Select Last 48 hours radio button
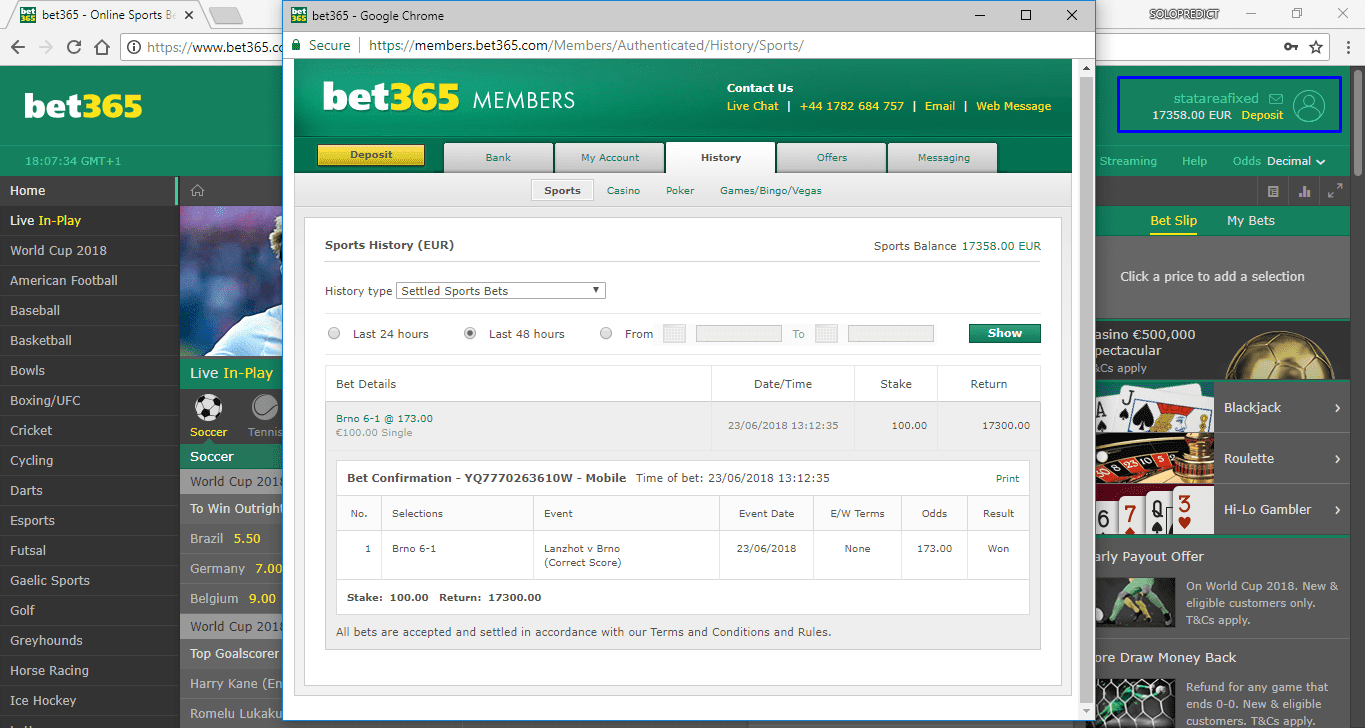Viewport: 1365px width, 728px height. coord(470,334)
